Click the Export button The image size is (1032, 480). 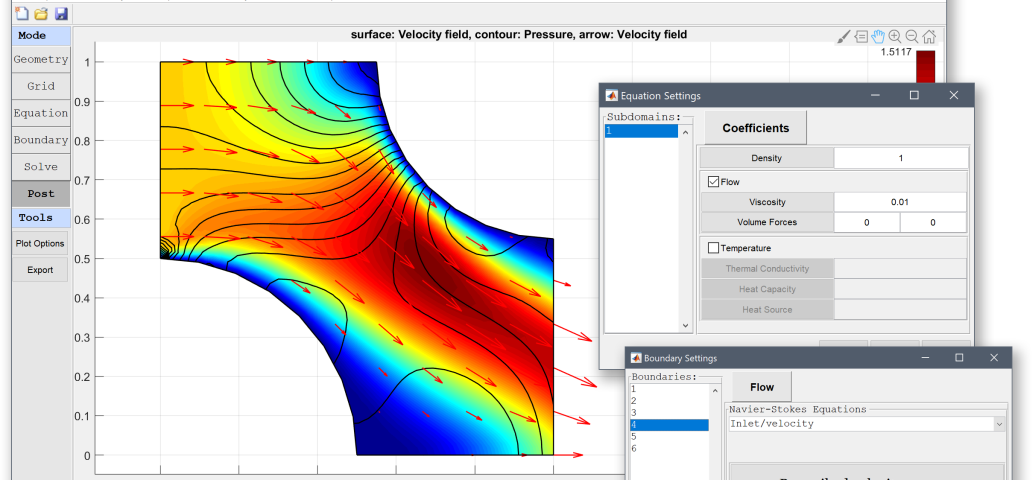point(40,270)
